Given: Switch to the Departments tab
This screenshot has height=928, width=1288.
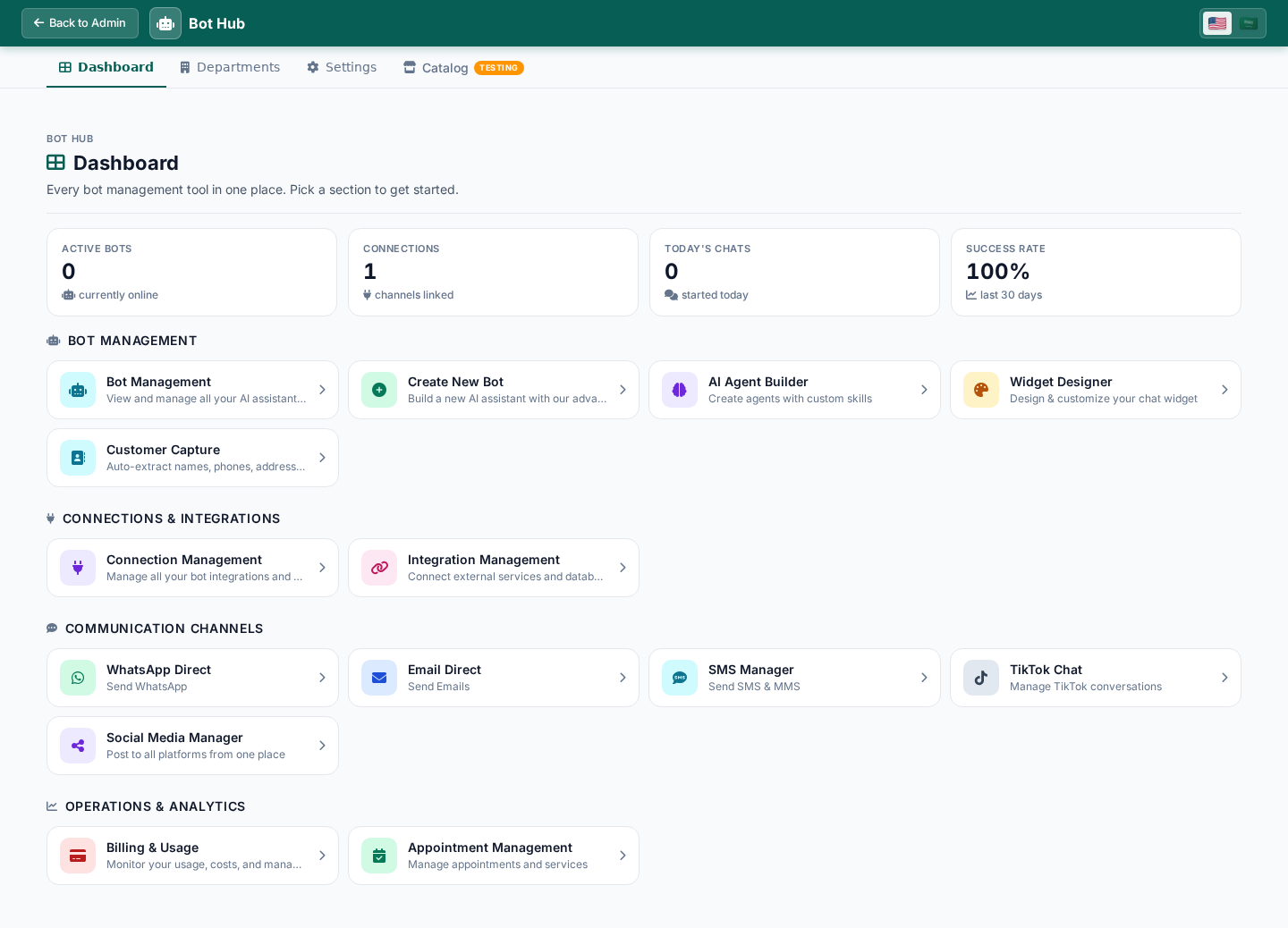Looking at the screenshot, I should 230,67.
